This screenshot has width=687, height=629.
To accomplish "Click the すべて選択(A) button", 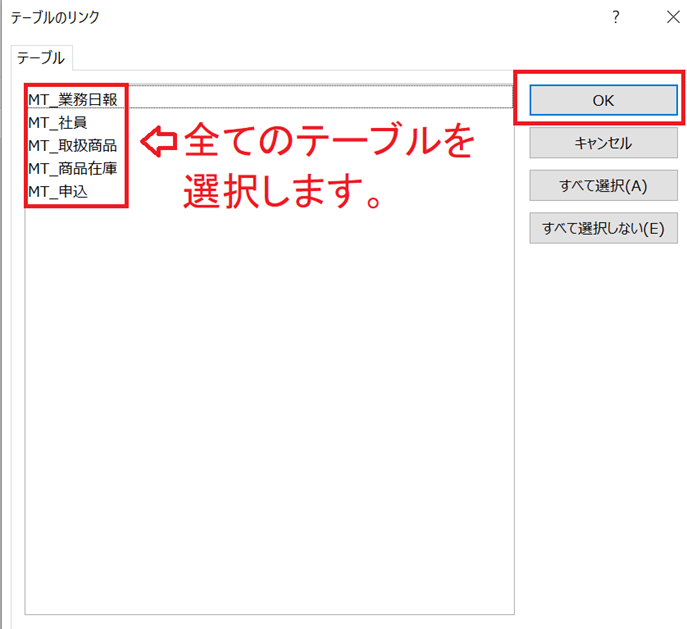I will 602,185.
